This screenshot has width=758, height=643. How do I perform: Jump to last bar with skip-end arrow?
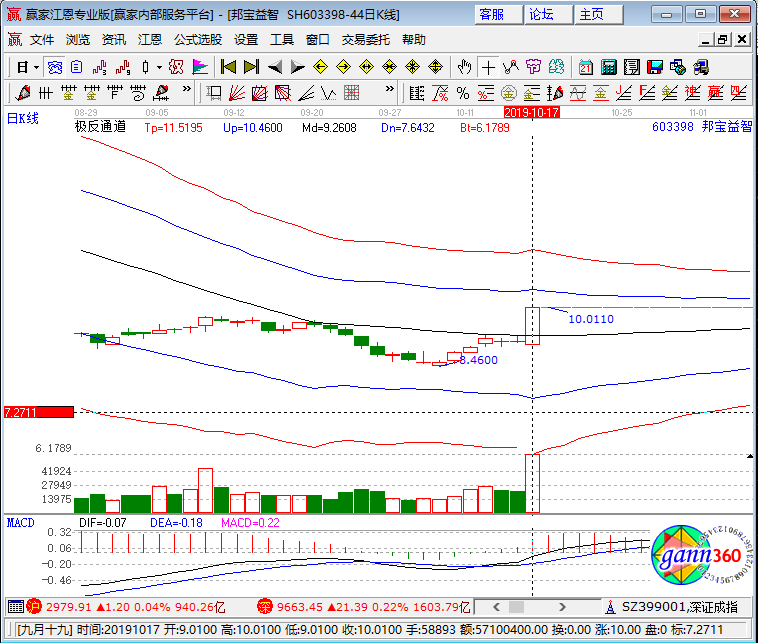click(251, 67)
